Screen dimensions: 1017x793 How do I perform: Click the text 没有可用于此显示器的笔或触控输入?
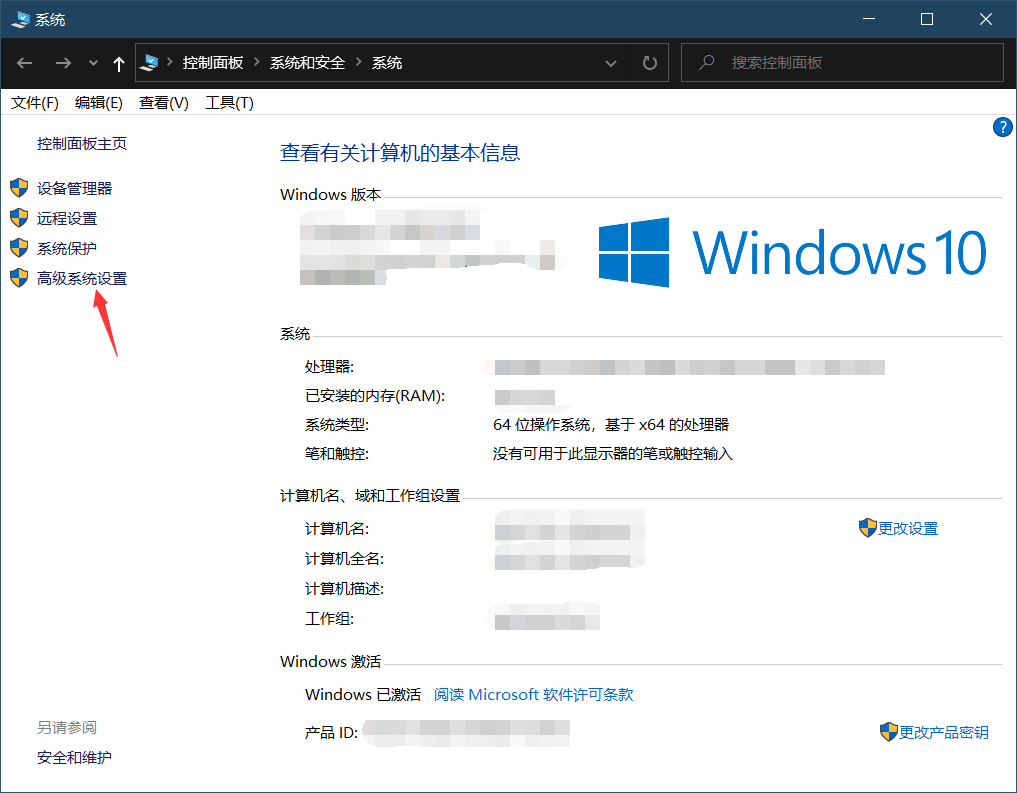coord(613,454)
